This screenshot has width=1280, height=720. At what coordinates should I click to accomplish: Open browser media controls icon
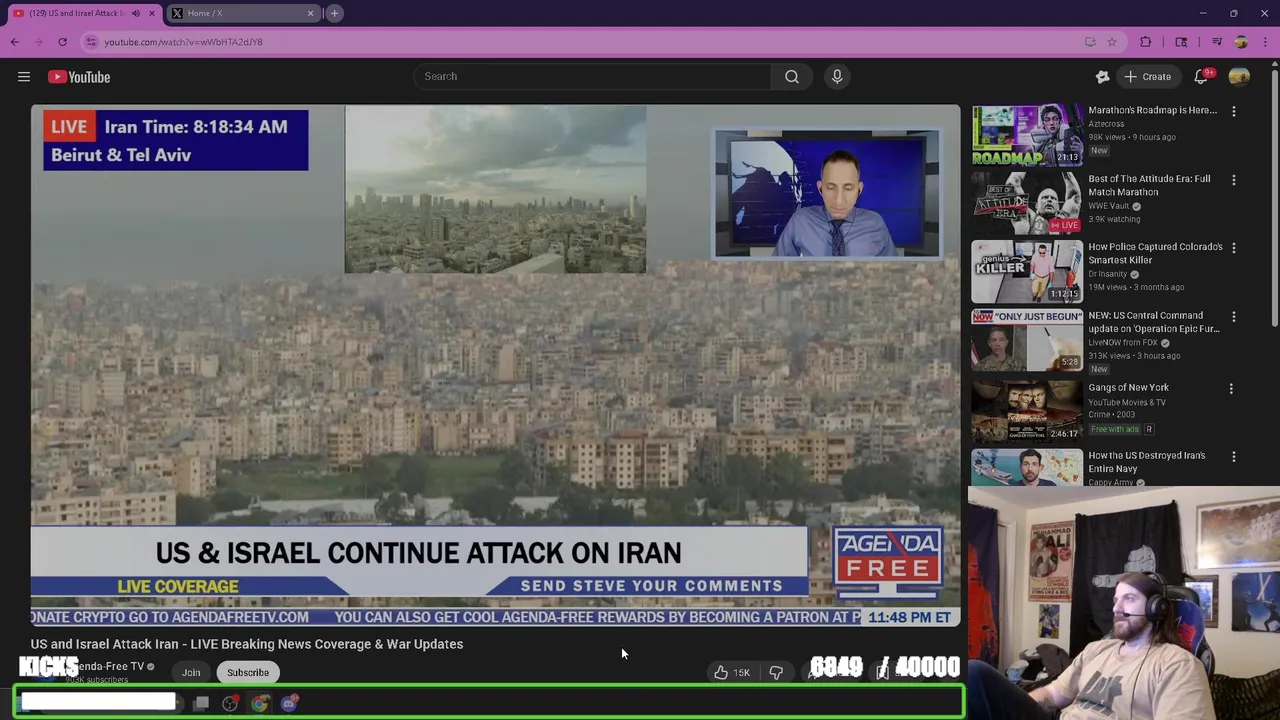(x=1217, y=42)
